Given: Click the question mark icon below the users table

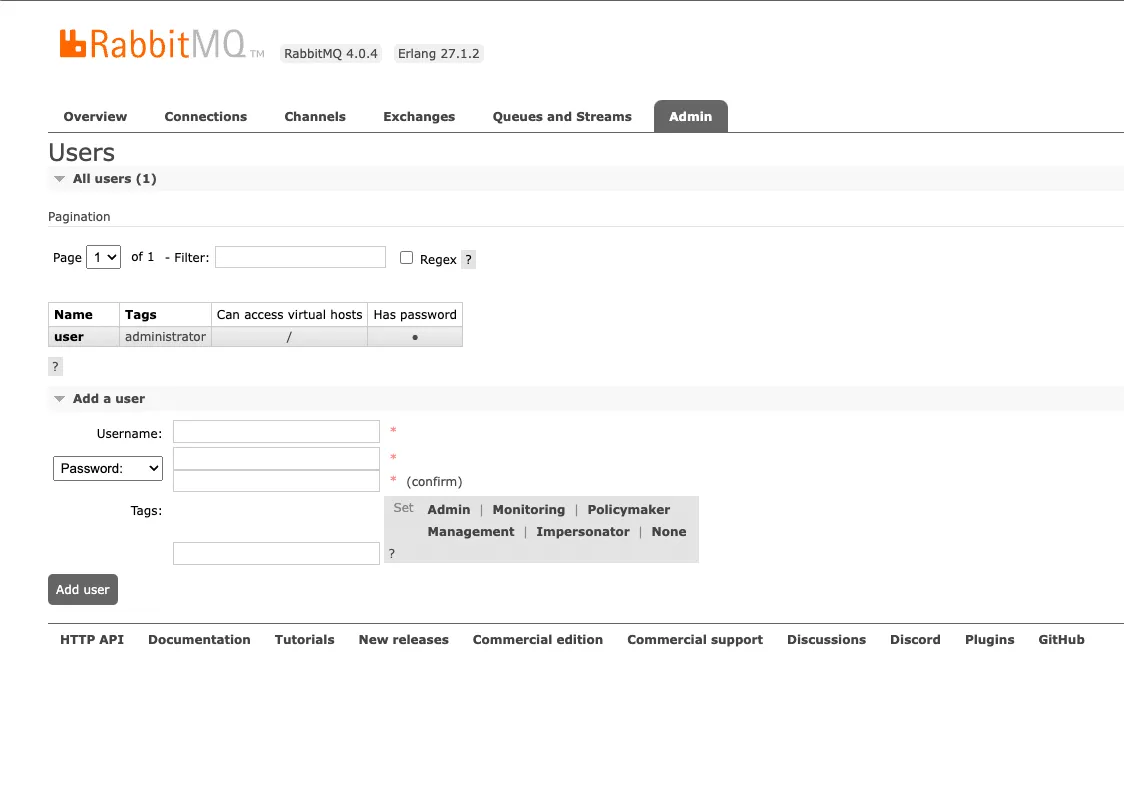Looking at the screenshot, I should tap(55, 366).
